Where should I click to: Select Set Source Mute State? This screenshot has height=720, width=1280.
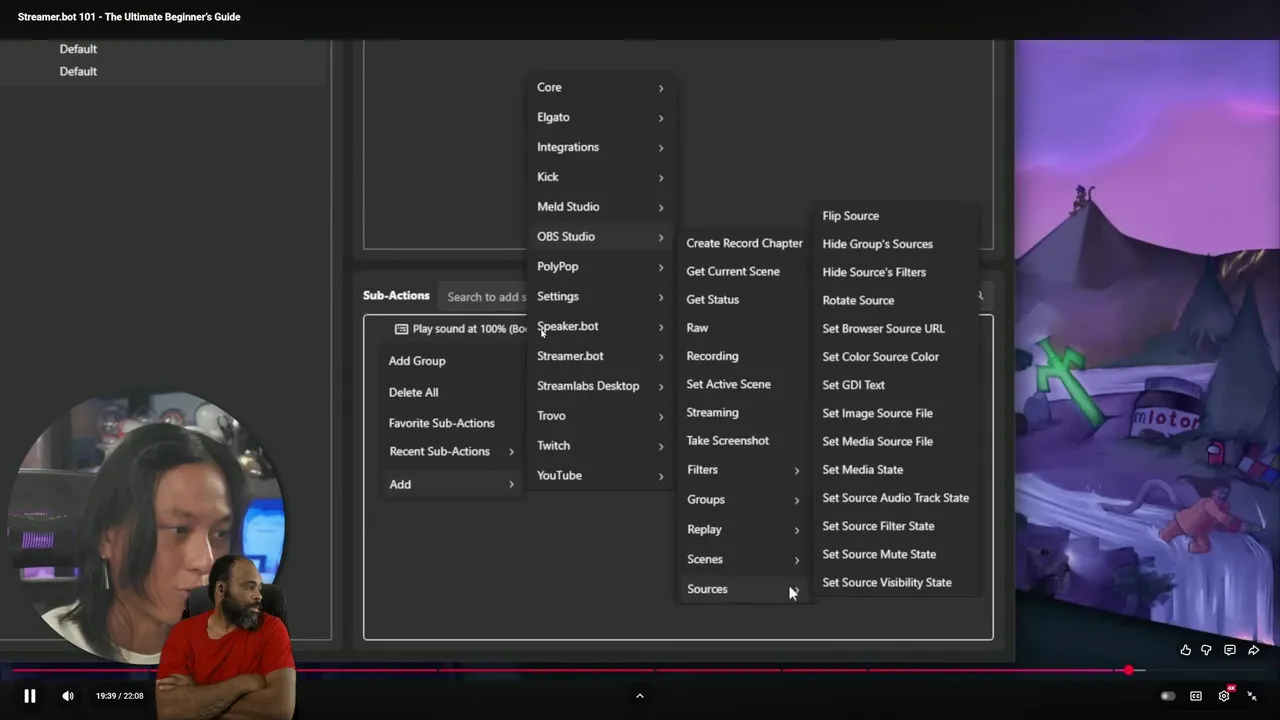point(879,554)
